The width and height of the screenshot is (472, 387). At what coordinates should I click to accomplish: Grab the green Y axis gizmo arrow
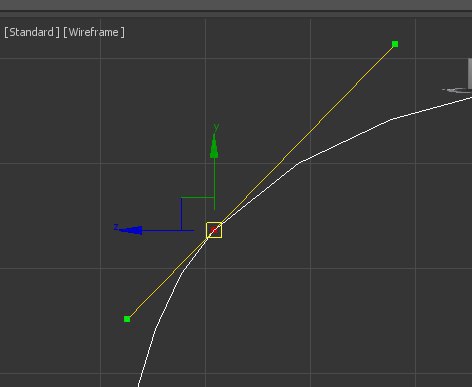pos(214,145)
